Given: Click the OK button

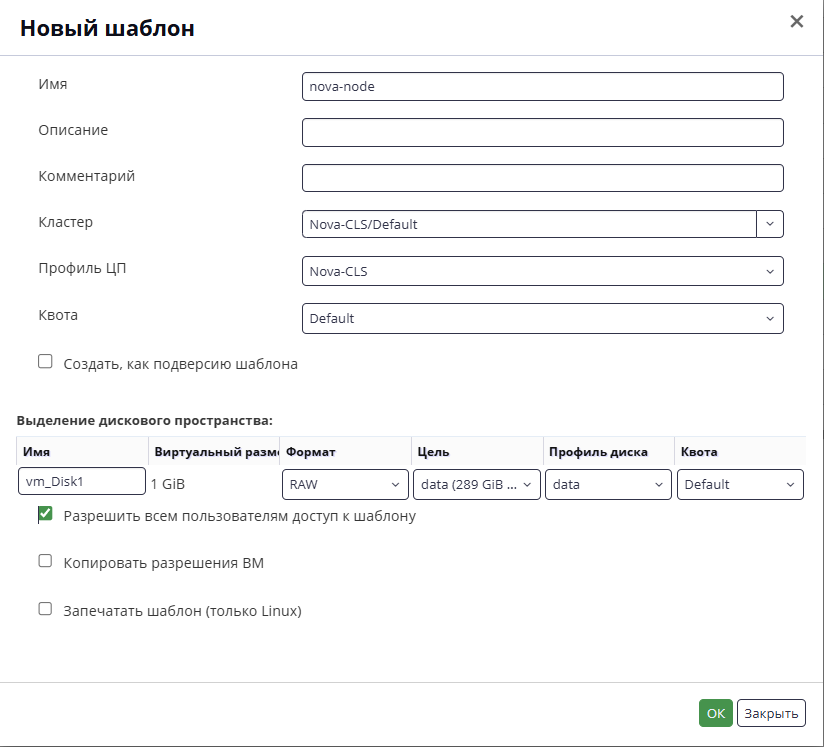Looking at the screenshot, I should click(x=715, y=713).
